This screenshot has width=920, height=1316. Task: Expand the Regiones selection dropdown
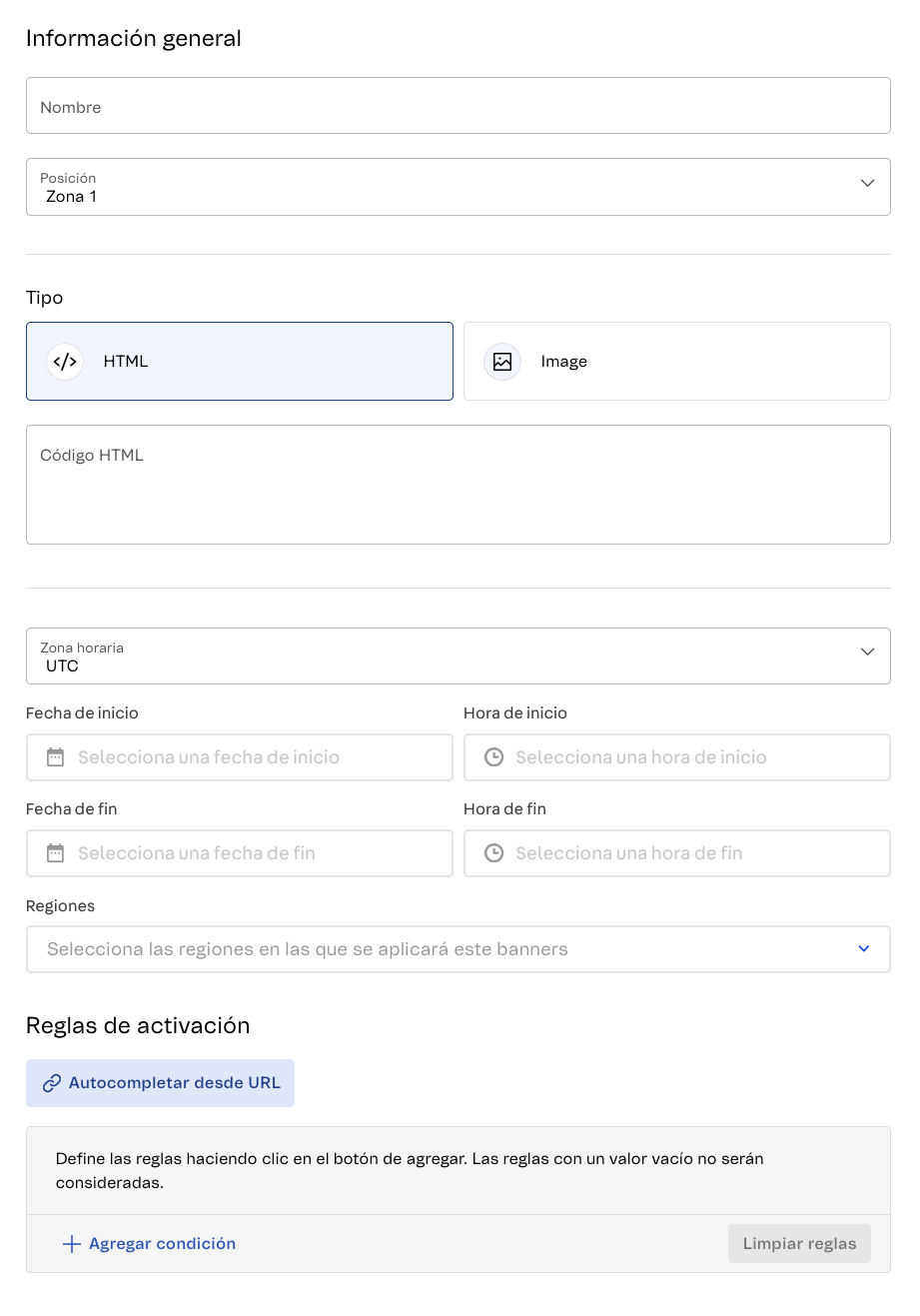coord(863,948)
